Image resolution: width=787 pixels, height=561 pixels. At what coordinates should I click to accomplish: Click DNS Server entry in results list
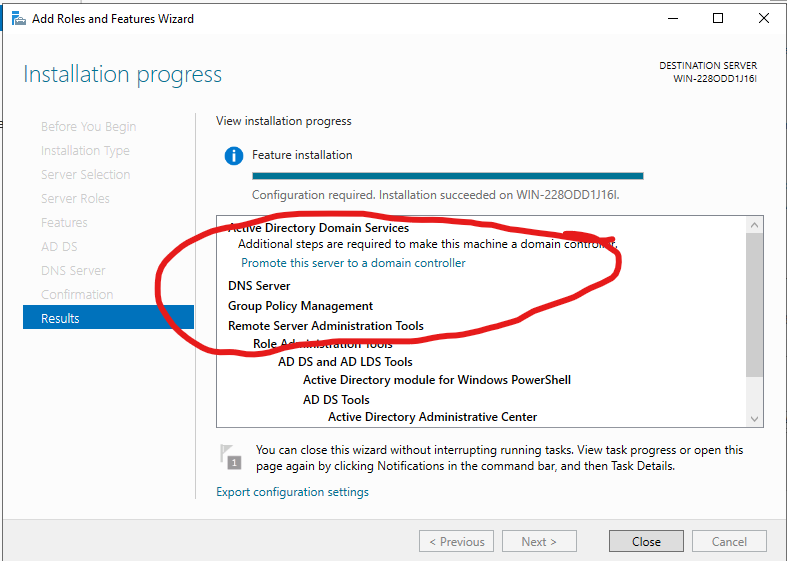click(x=259, y=286)
